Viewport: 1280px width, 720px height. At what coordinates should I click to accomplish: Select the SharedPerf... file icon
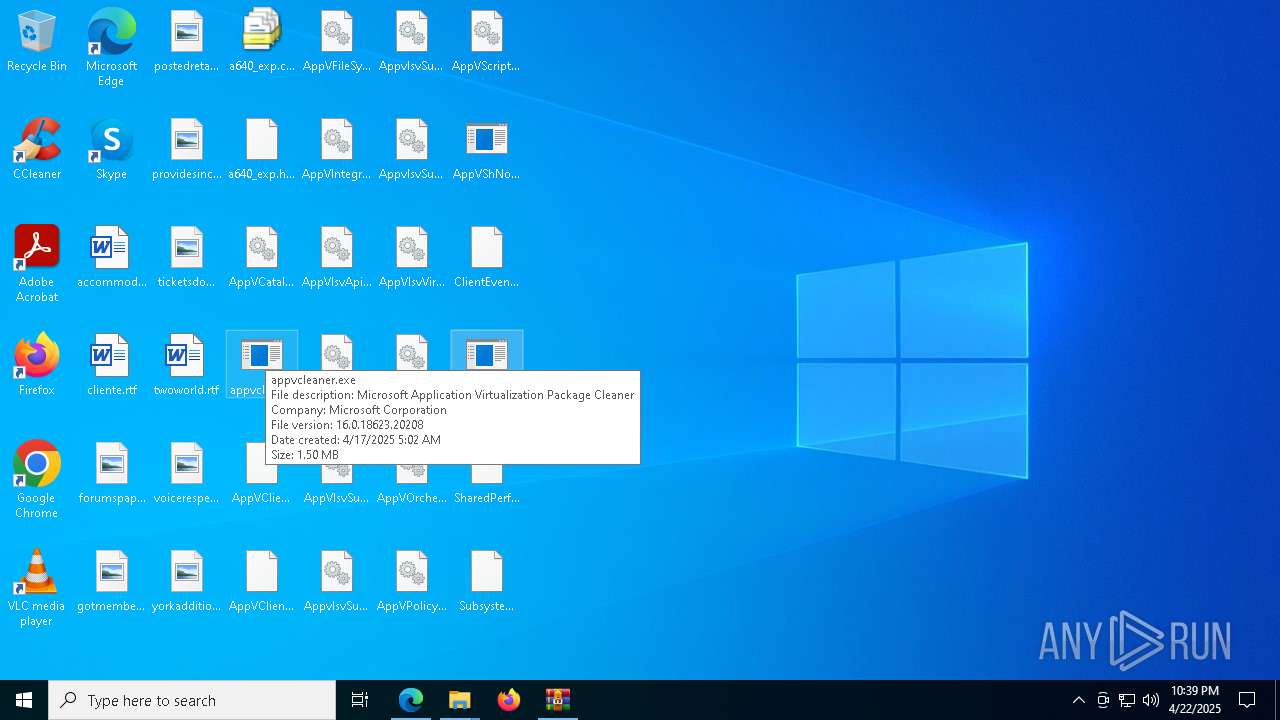pyautogui.click(x=487, y=484)
